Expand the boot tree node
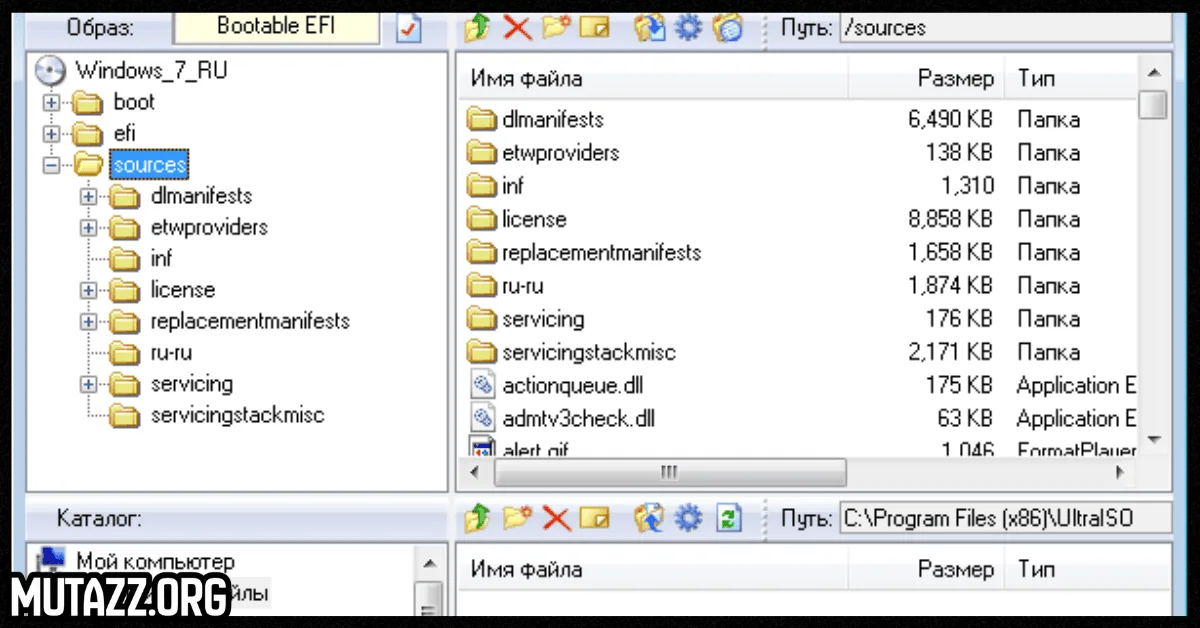This screenshot has height=628, width=1200. pyautogui.click(x=50, y=101)
